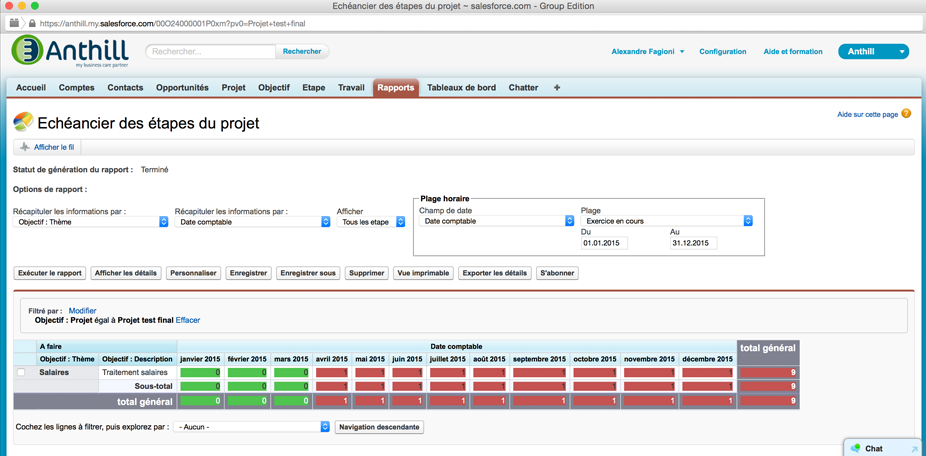Click the Effacer filter link
This screenshot has width=926, height=456.
pyautogui.click(x=188, y=320)
